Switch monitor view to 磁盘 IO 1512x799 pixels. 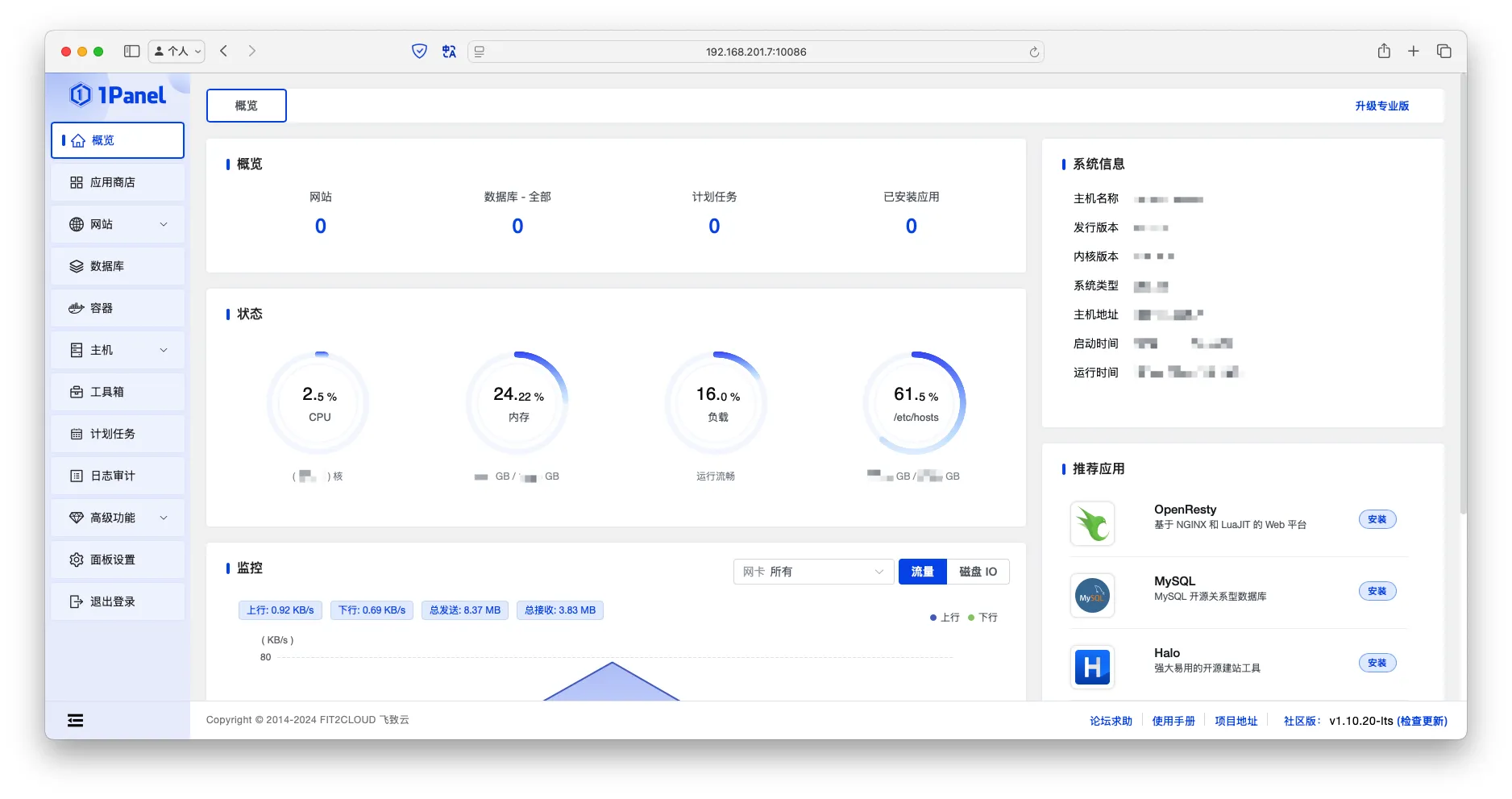coord(978,572)
